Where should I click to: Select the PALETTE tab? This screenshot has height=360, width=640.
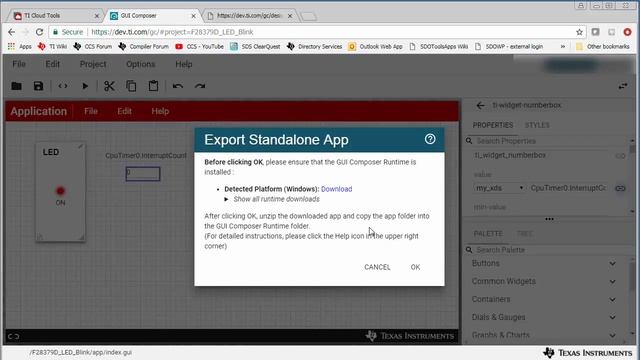pos(488,234)
